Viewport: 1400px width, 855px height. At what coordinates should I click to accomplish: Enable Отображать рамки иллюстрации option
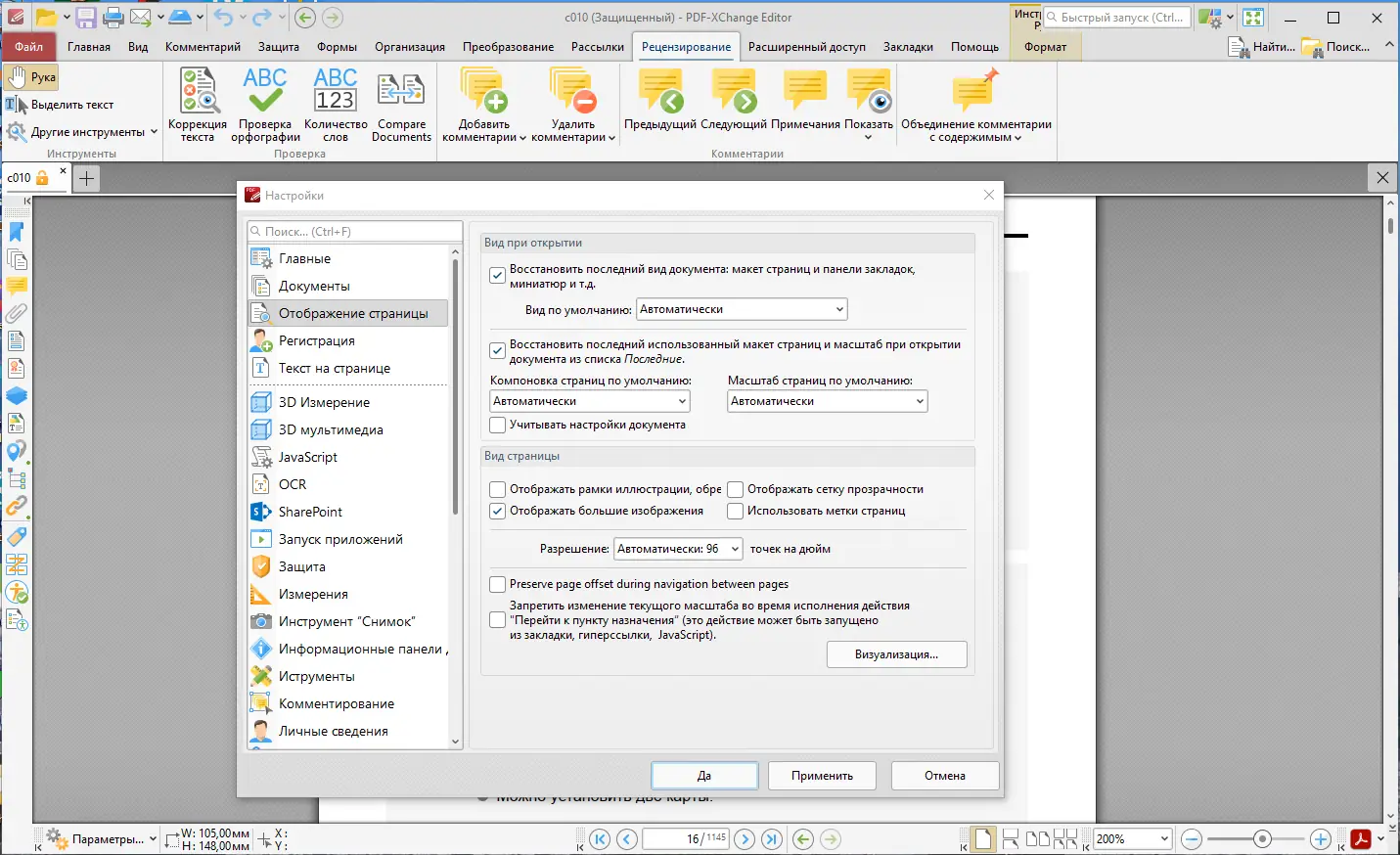pyautogui.click(x=497, y=489)
